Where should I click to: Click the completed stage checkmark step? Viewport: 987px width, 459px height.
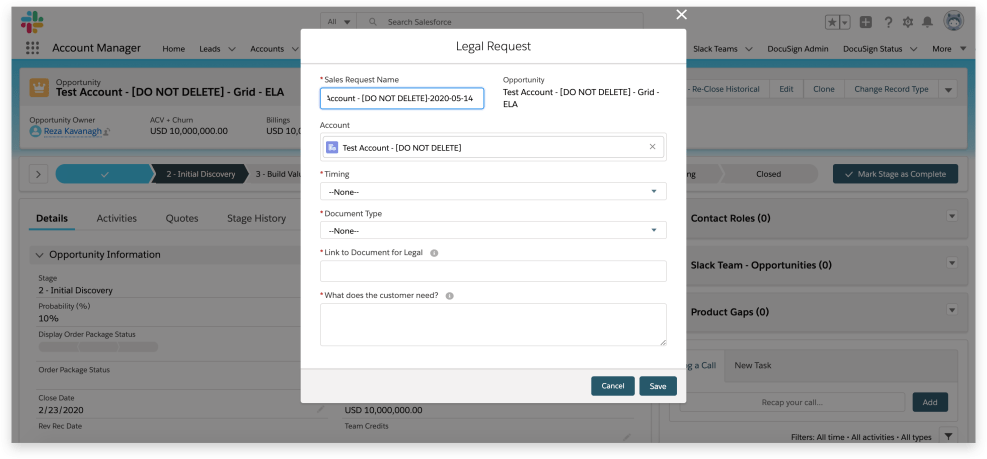[x=104, y=174]
